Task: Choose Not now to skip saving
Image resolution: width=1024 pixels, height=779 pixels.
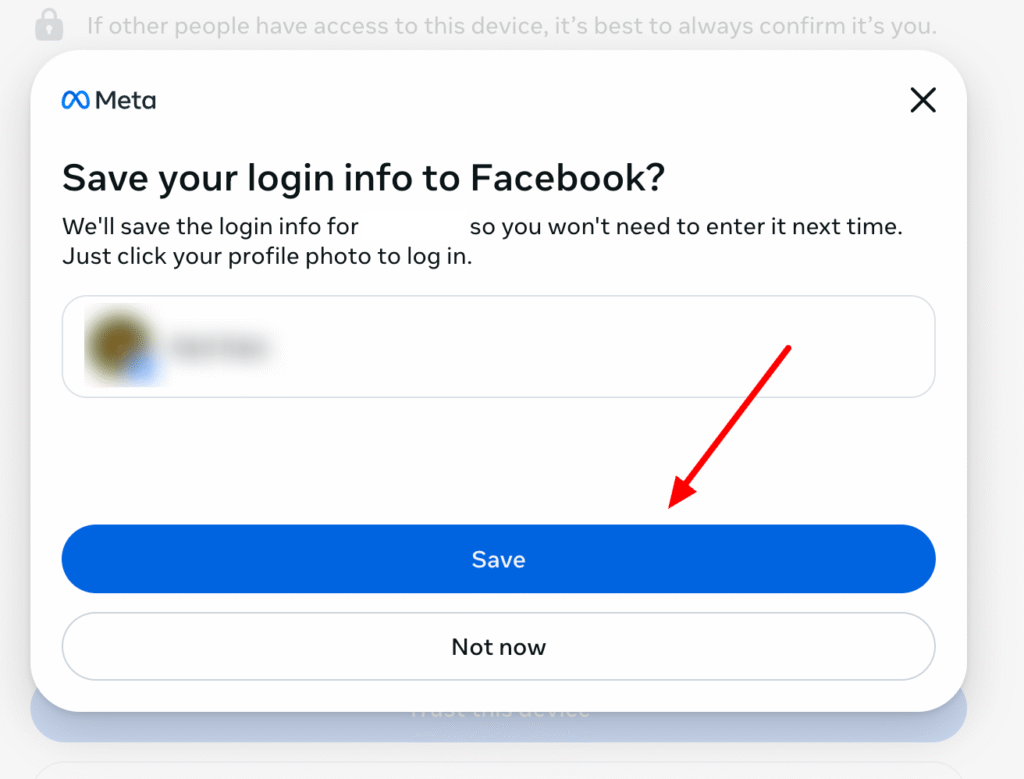Action: point(498,647)
